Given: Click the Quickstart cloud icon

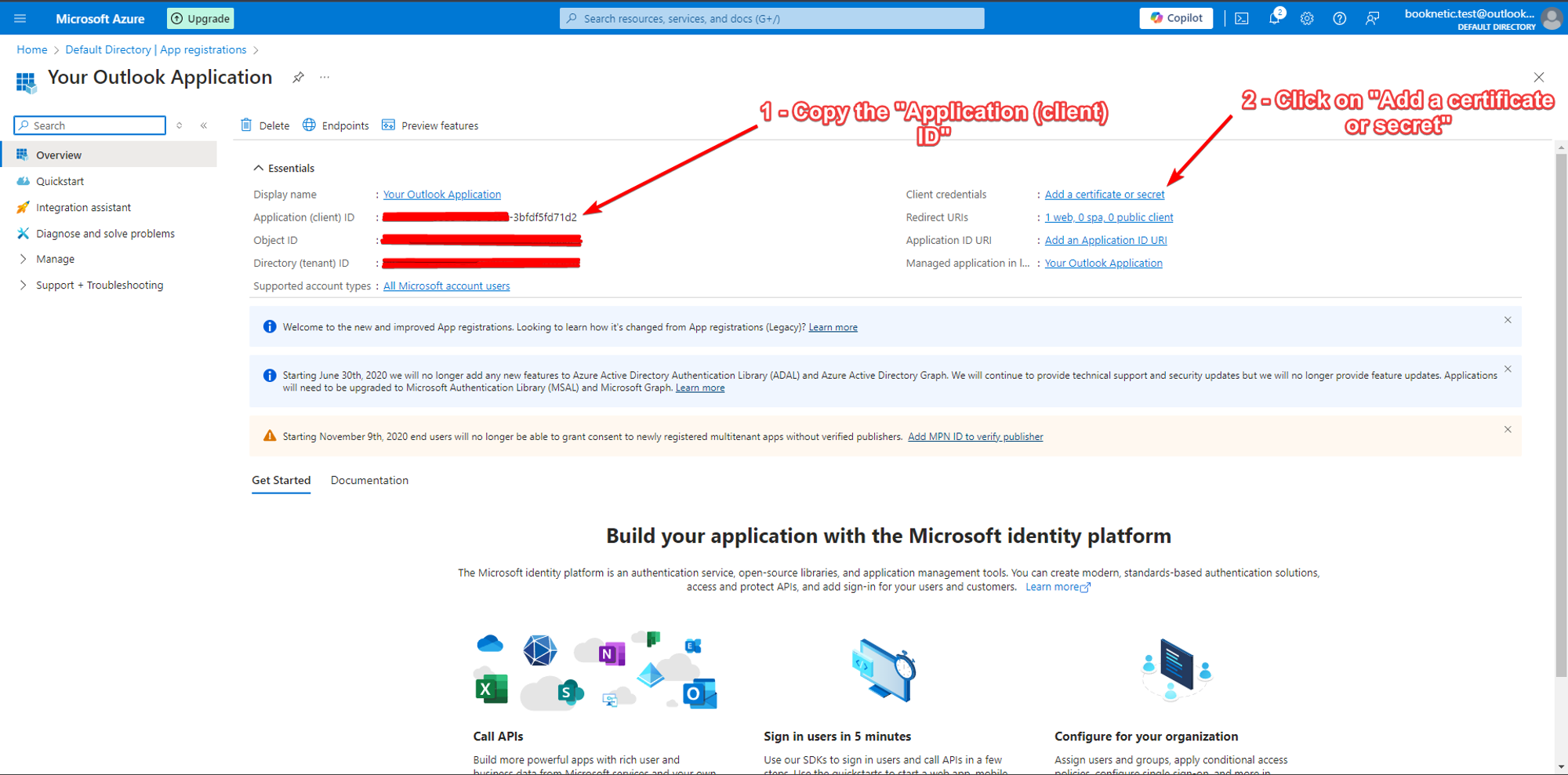Looking at the screenshot, I should 23,181.
